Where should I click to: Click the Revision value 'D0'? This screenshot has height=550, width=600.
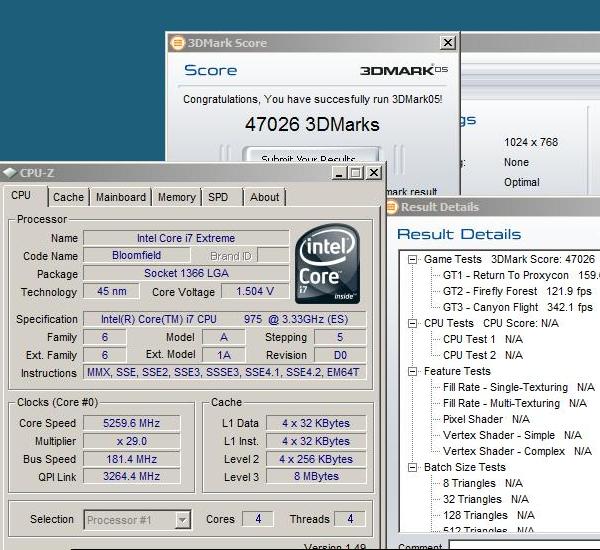[340, 355]
